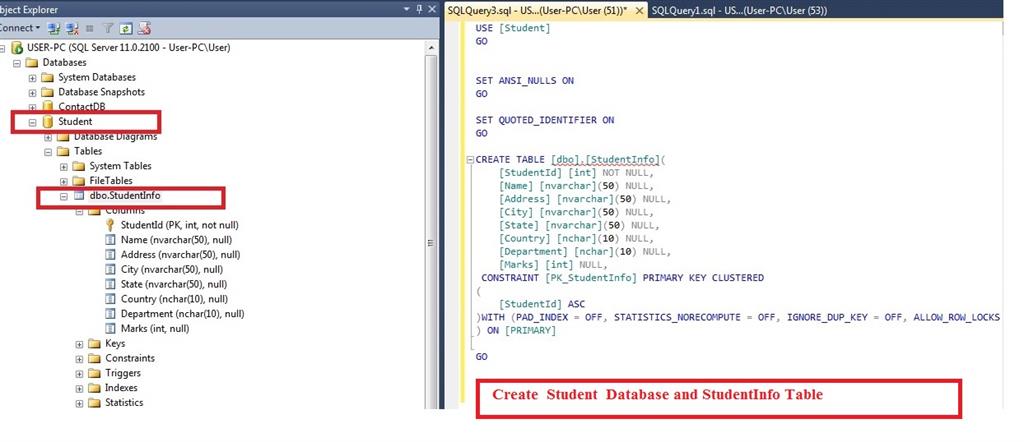Click the ContactDB database icon
Screen dimensions: 1024x442
pos(47,106)
